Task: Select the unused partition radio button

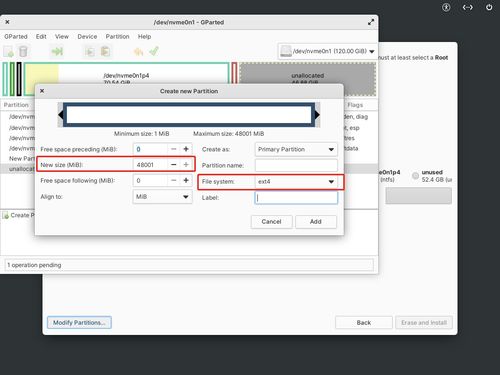Action: click(415, 176)
